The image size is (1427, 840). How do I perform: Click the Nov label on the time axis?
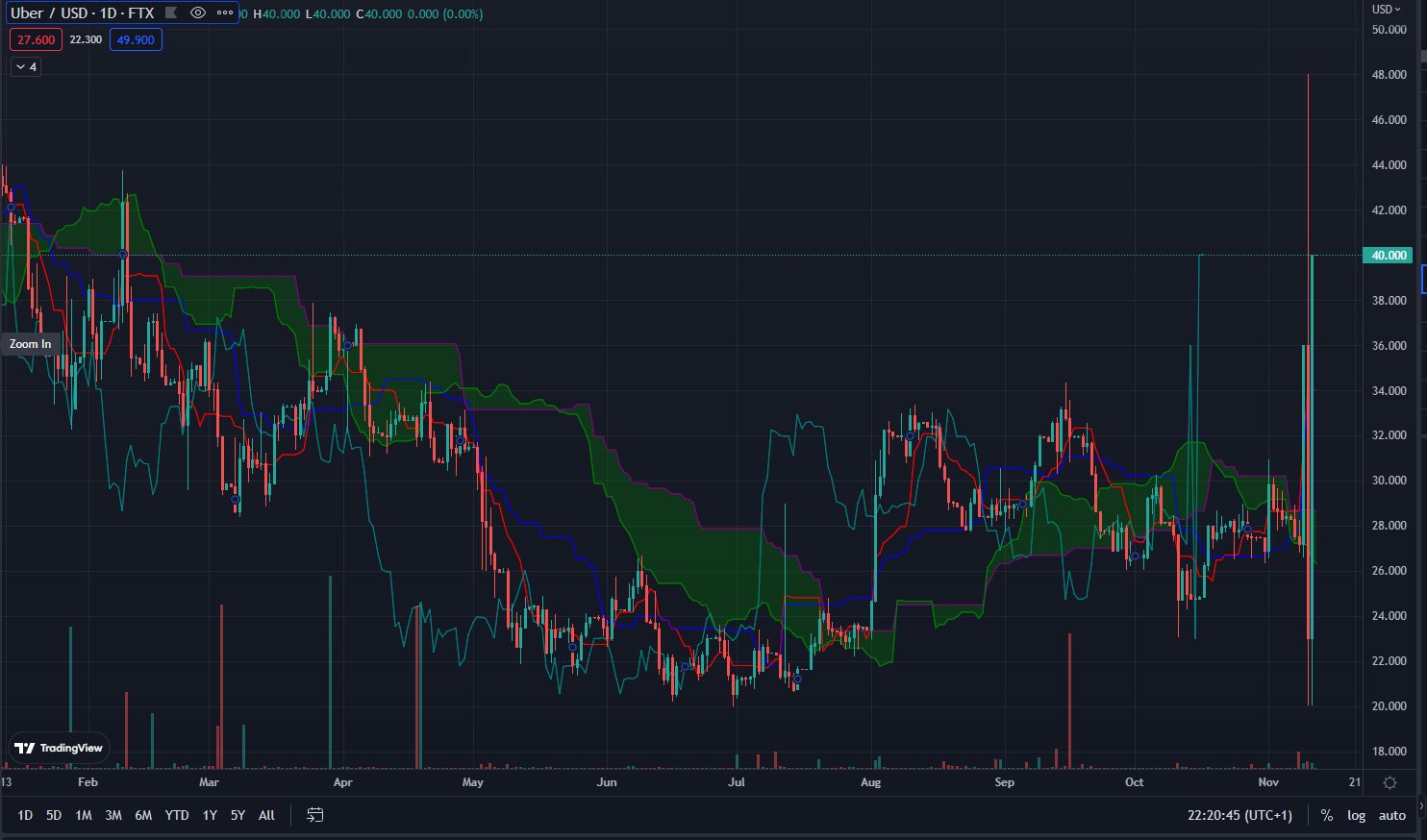pyautogui.click(x=1268, y=782)
